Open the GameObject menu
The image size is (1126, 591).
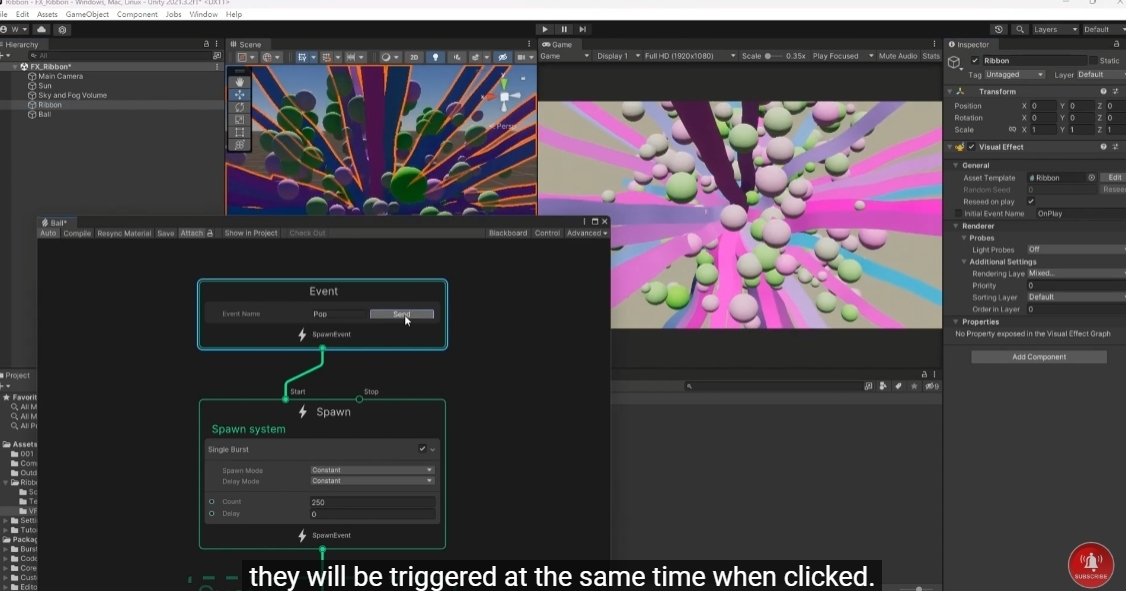tap(88, 14)
